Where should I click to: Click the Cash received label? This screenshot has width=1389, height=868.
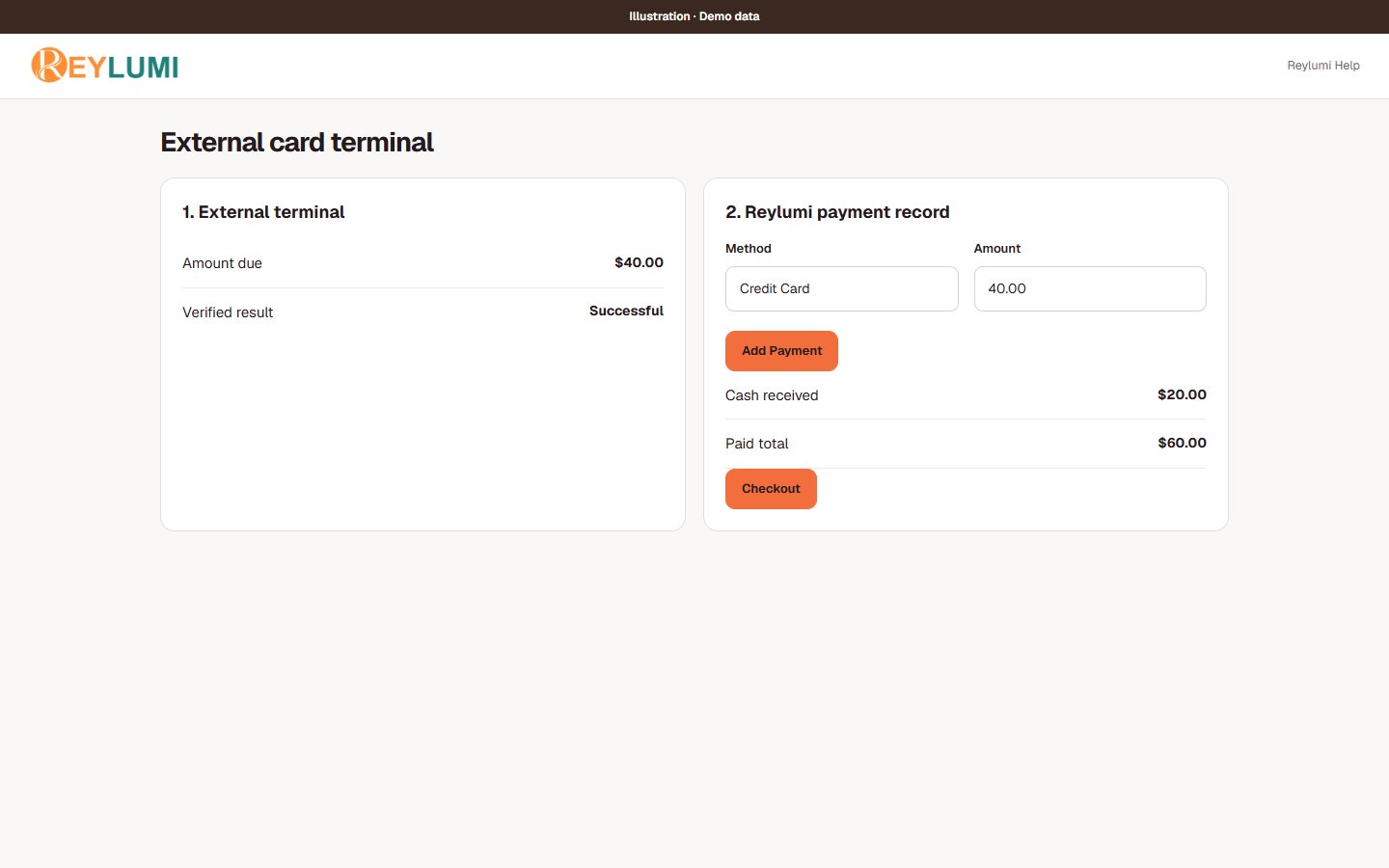coord(772,395)
